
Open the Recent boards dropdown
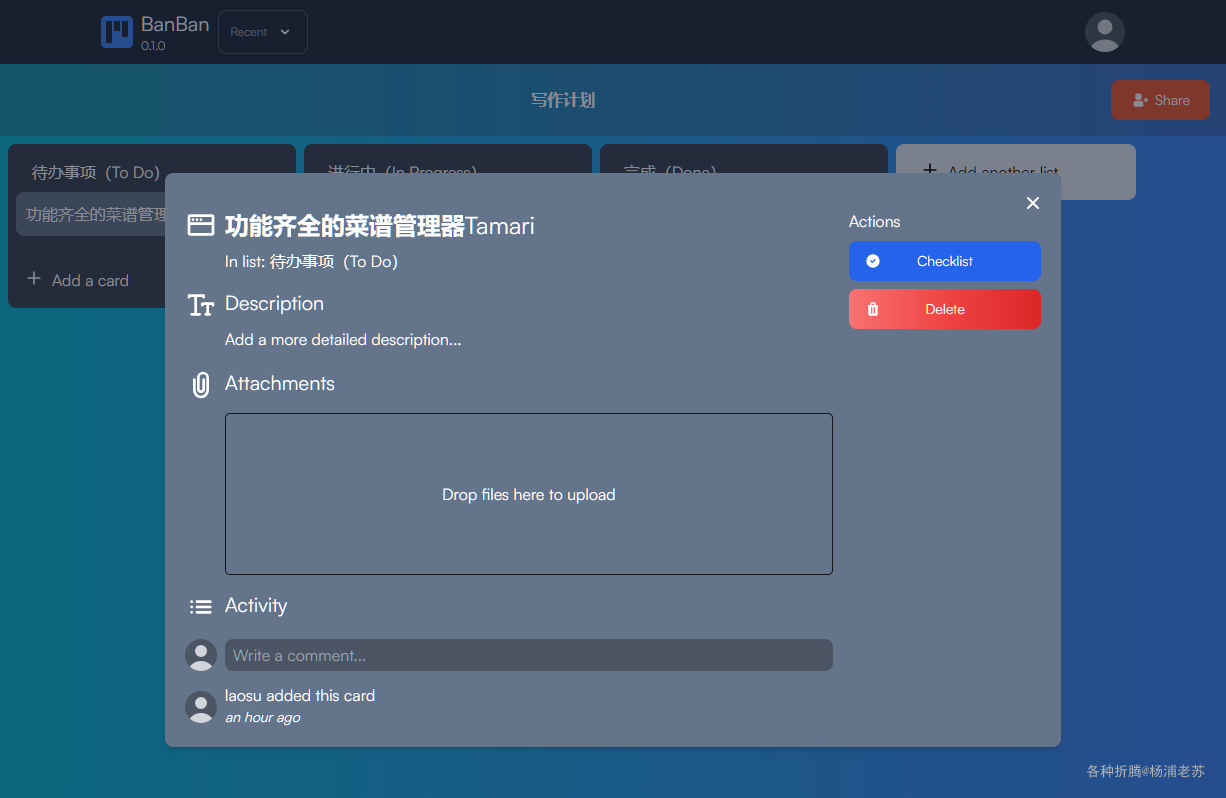[263, 32]
